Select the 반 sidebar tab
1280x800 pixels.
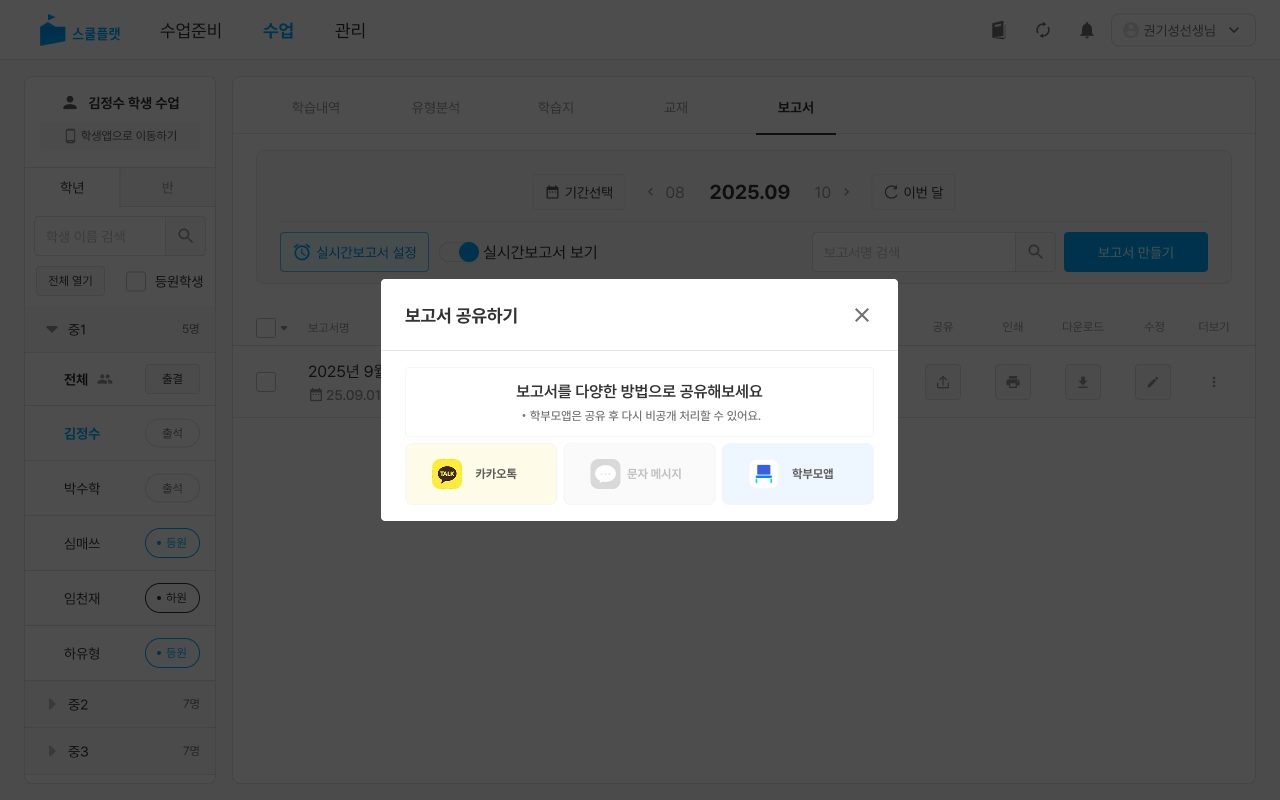click(x=168, y=187)
